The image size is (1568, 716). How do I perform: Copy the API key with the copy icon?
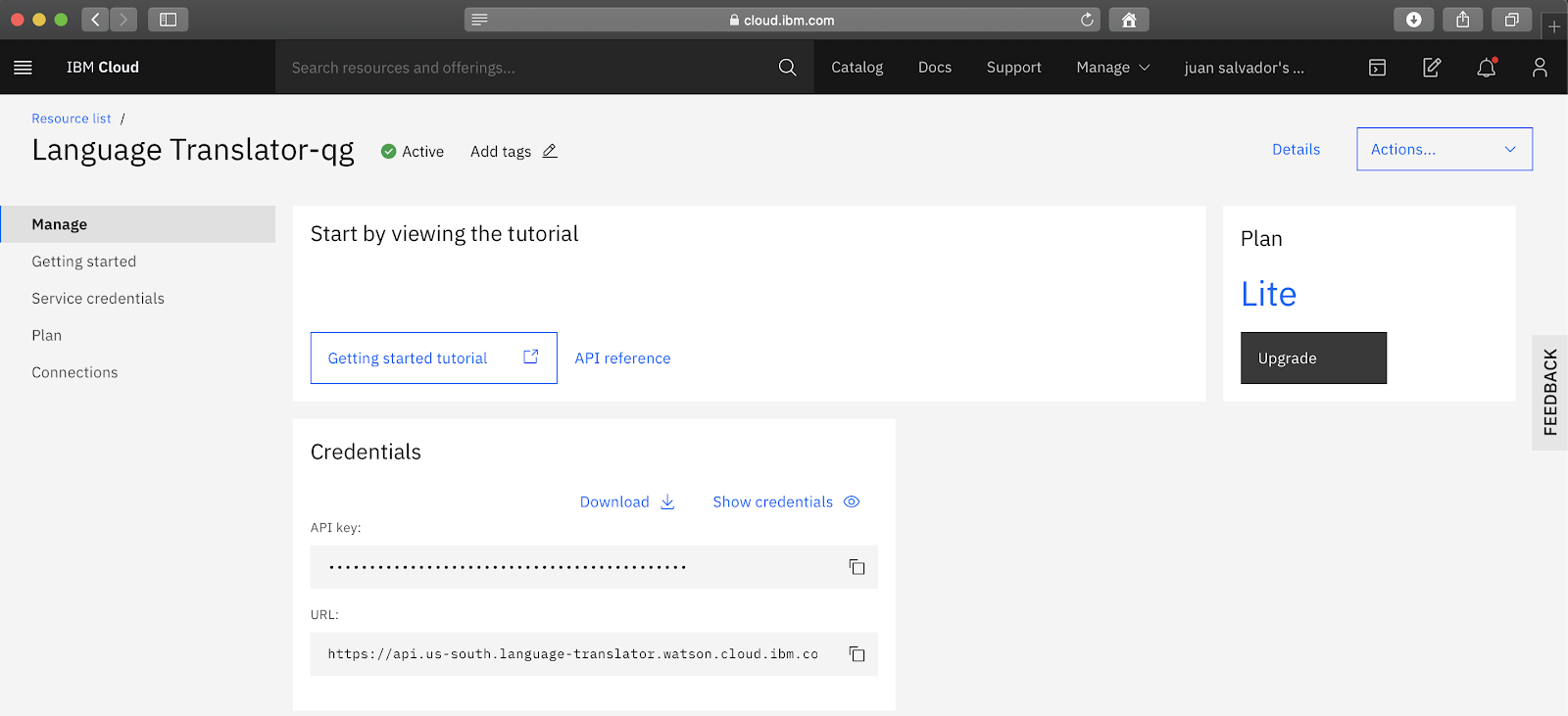(x=857, y=567)
